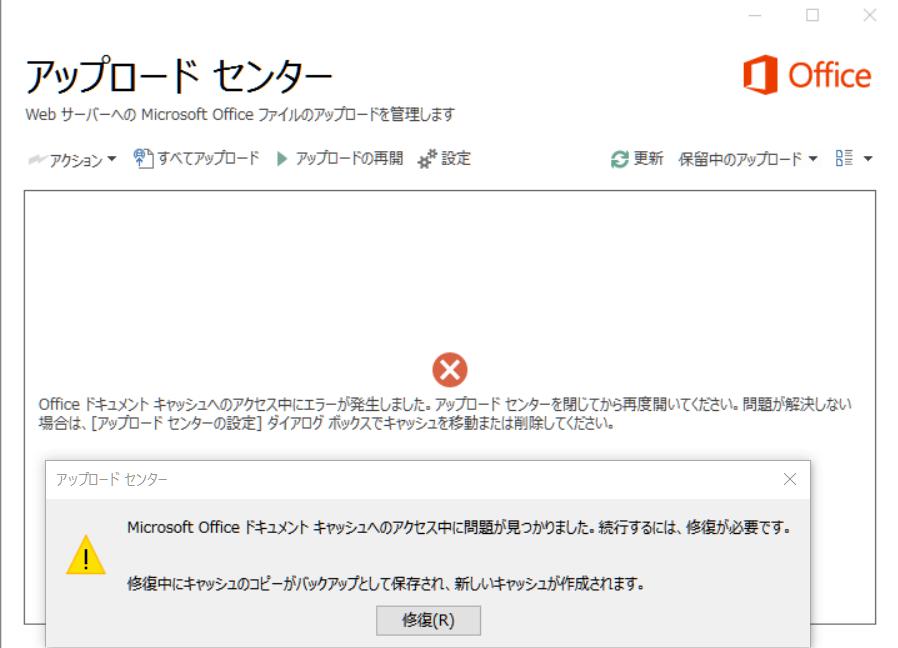
Task: Close the Upload Center main window
Action: pos(870,15)
